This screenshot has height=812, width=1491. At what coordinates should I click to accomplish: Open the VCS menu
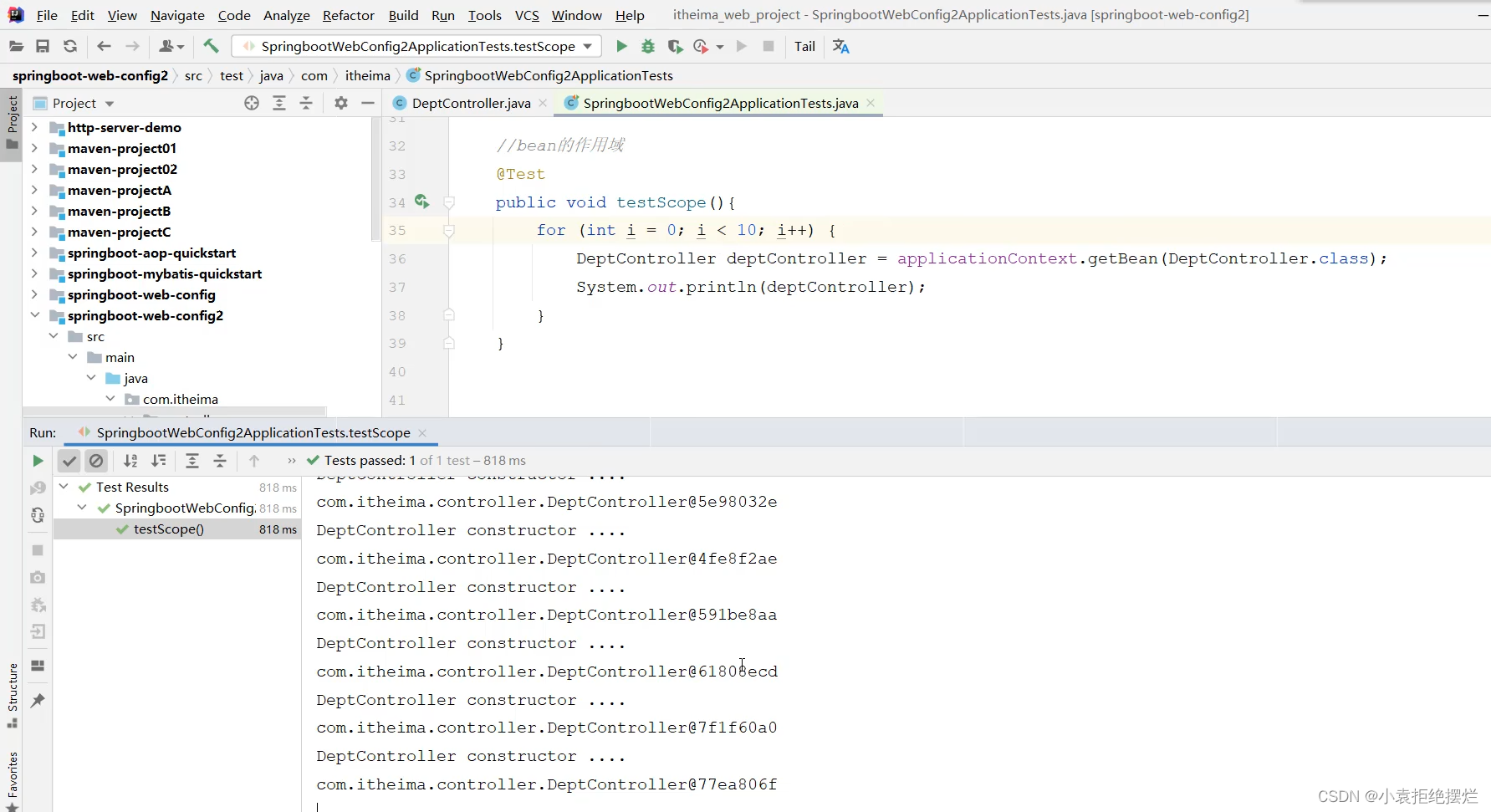tap(527, 15)
